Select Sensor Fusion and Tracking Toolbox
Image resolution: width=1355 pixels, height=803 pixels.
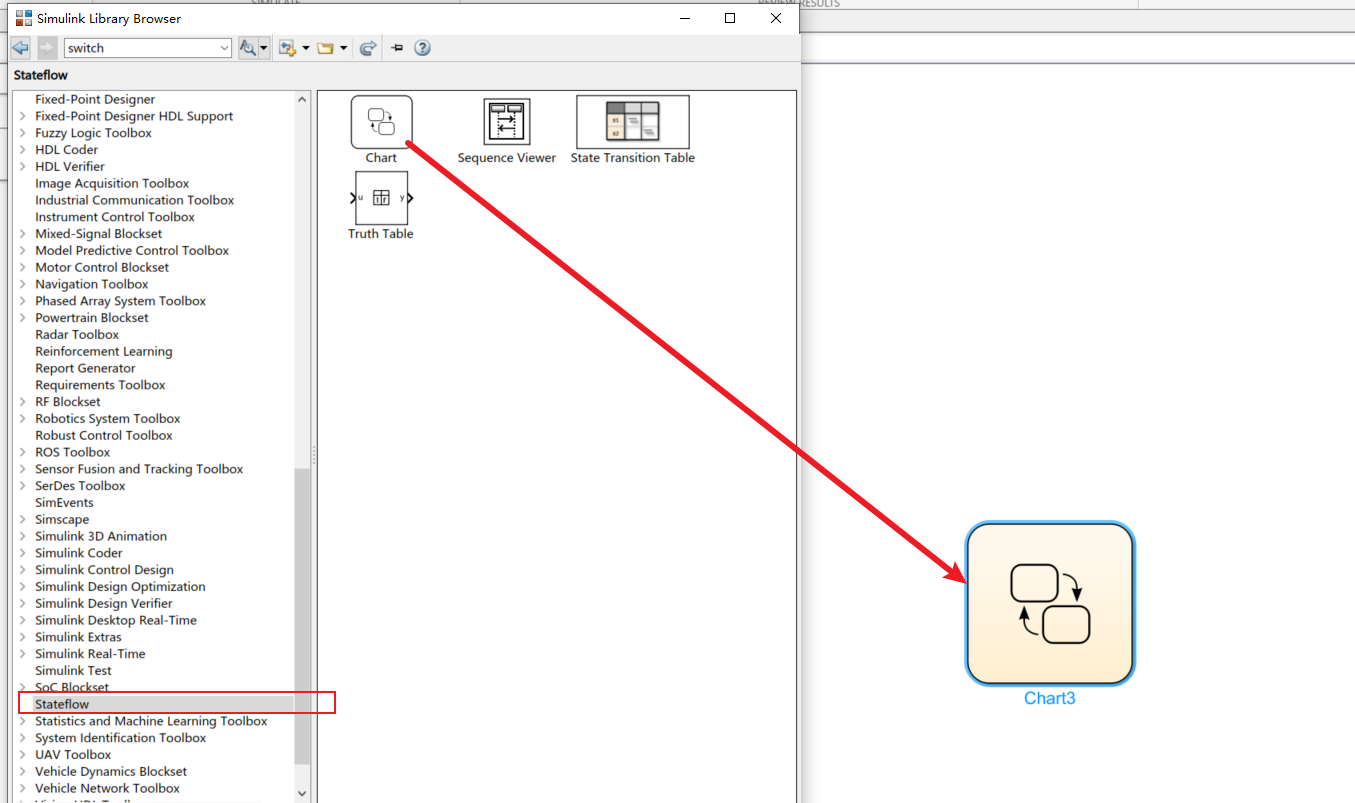[139, 469]
